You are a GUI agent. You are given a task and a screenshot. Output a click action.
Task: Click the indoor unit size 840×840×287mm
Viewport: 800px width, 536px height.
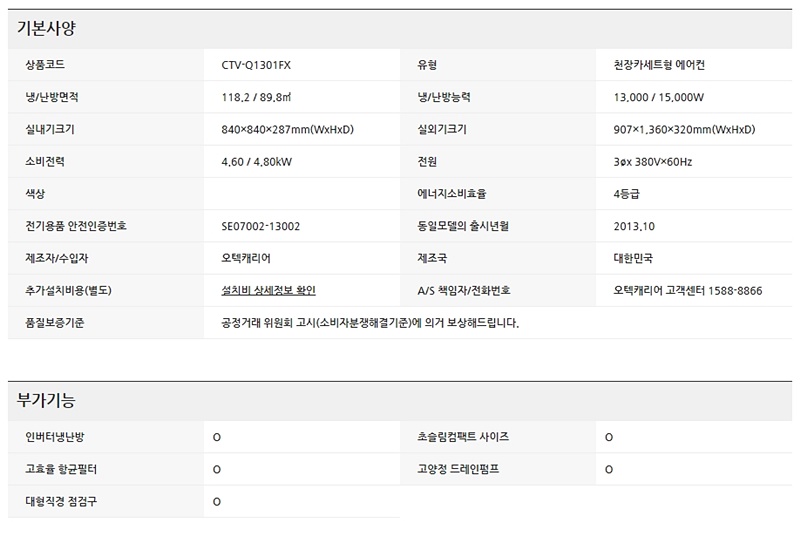click(287, 130)
